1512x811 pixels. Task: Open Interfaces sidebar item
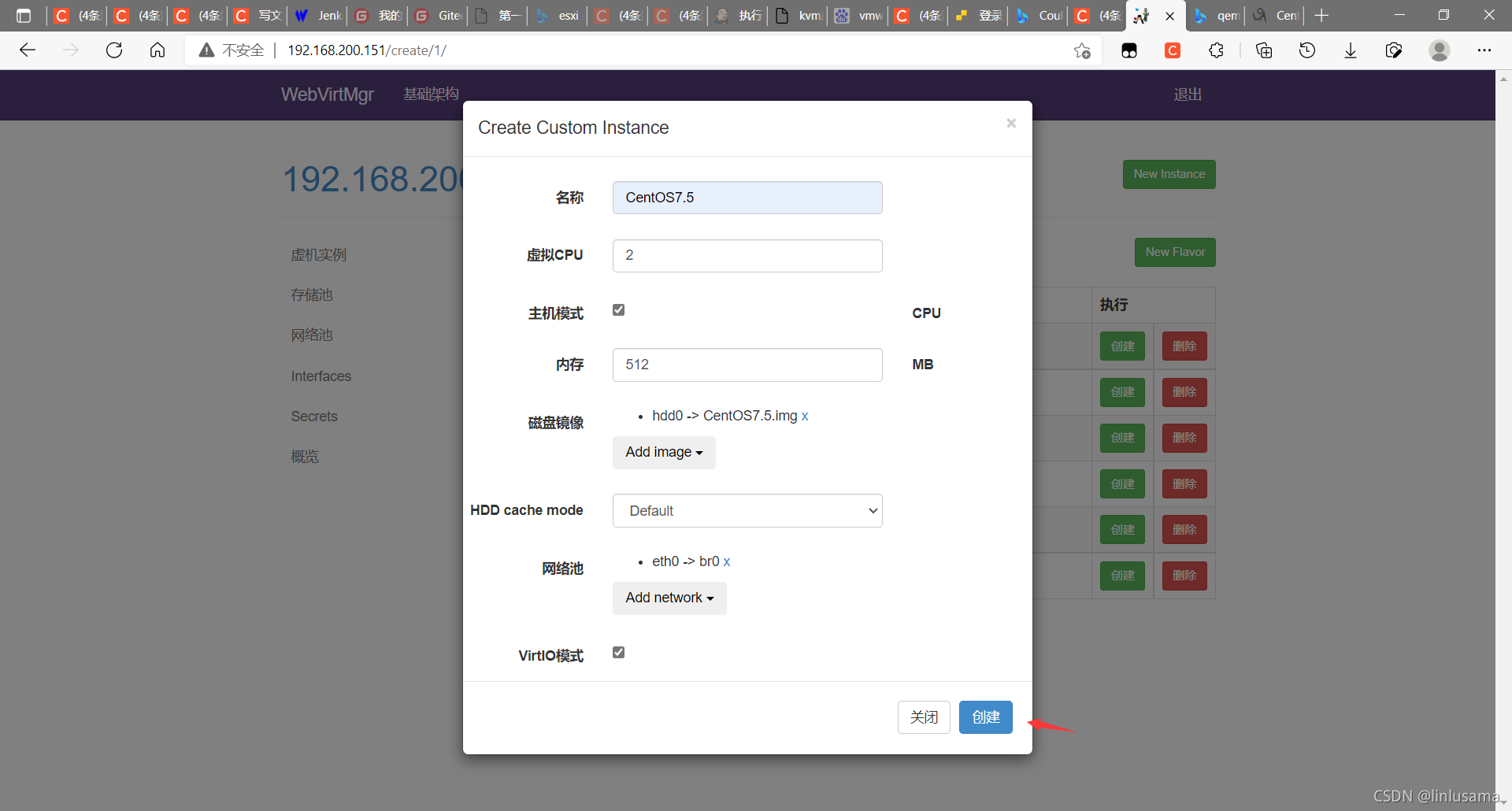(321, 376)
